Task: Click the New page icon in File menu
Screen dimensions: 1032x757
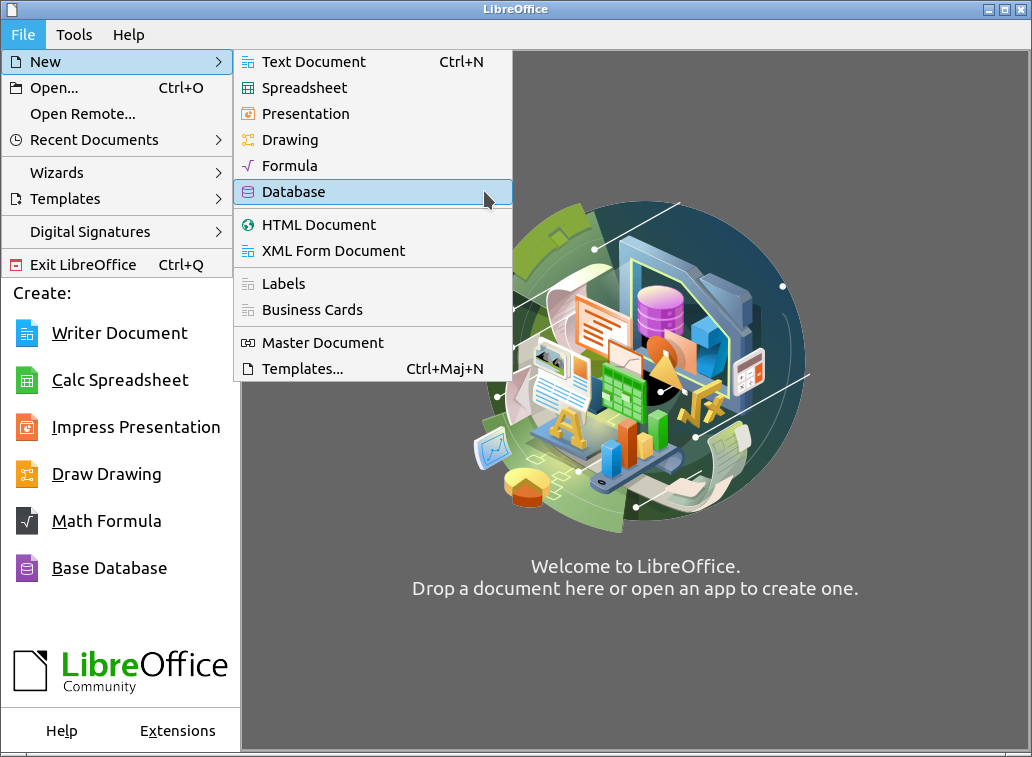Action: pos(16,62)
